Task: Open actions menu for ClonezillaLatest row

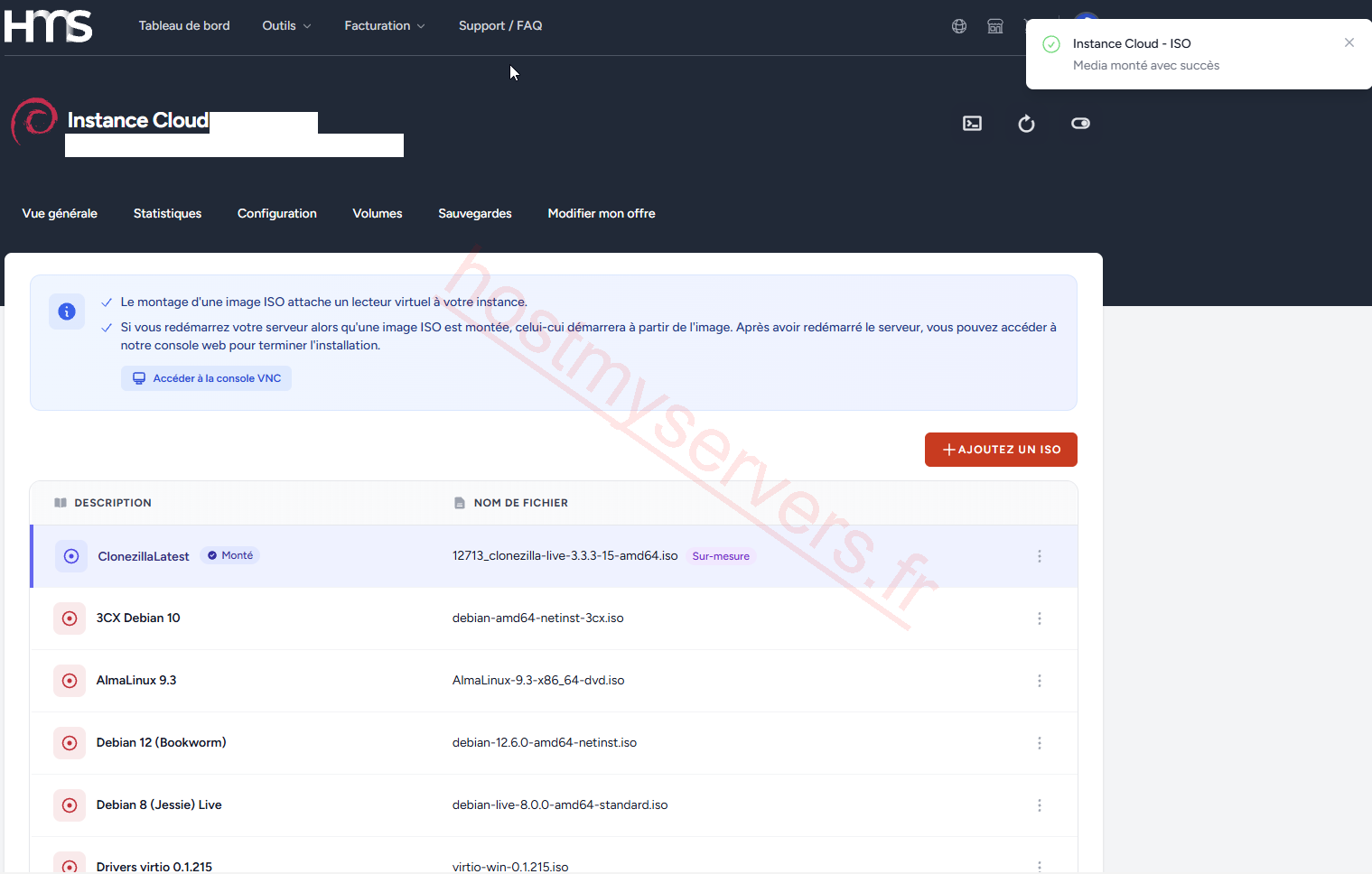Action: pyautogui.click(x=1040, y=556)
